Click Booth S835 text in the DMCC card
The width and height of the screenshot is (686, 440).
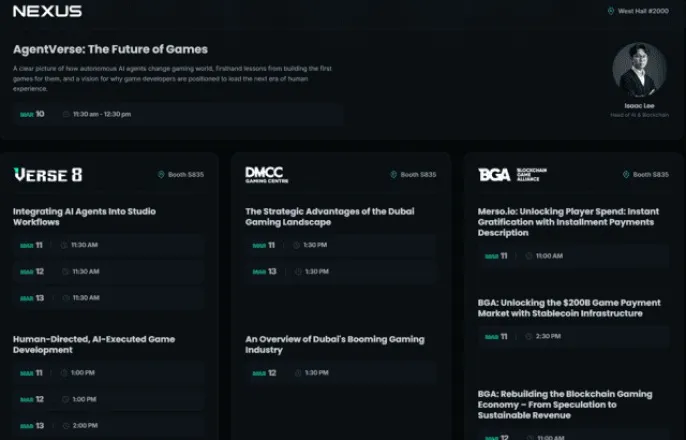coord(418,175)
